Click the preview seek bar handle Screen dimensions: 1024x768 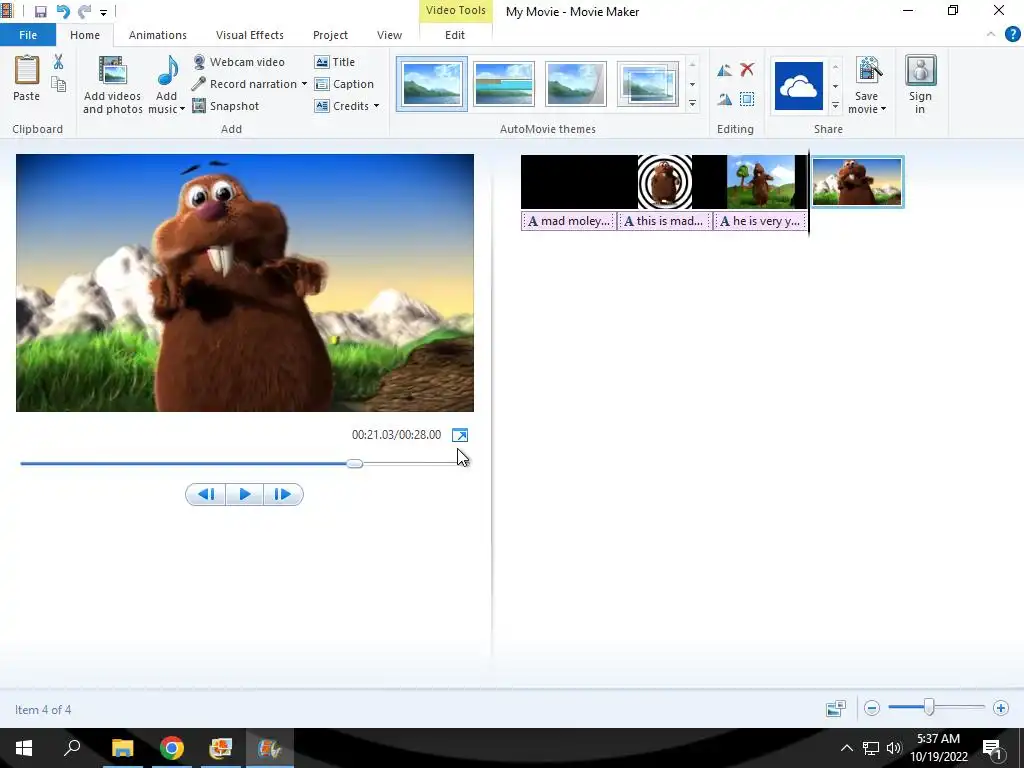pyautogui.click(x=355, y=464)
